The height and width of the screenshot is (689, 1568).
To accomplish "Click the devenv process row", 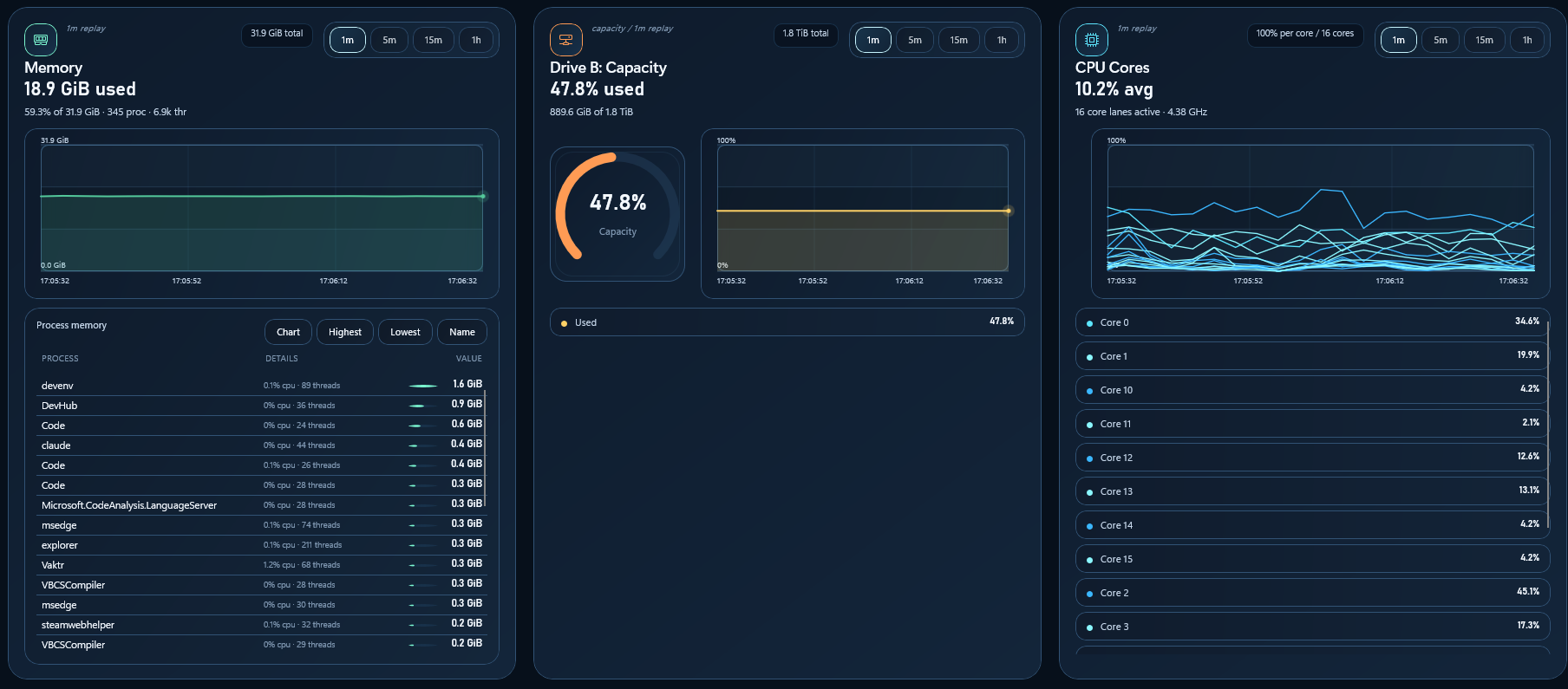I will (262, 385).
